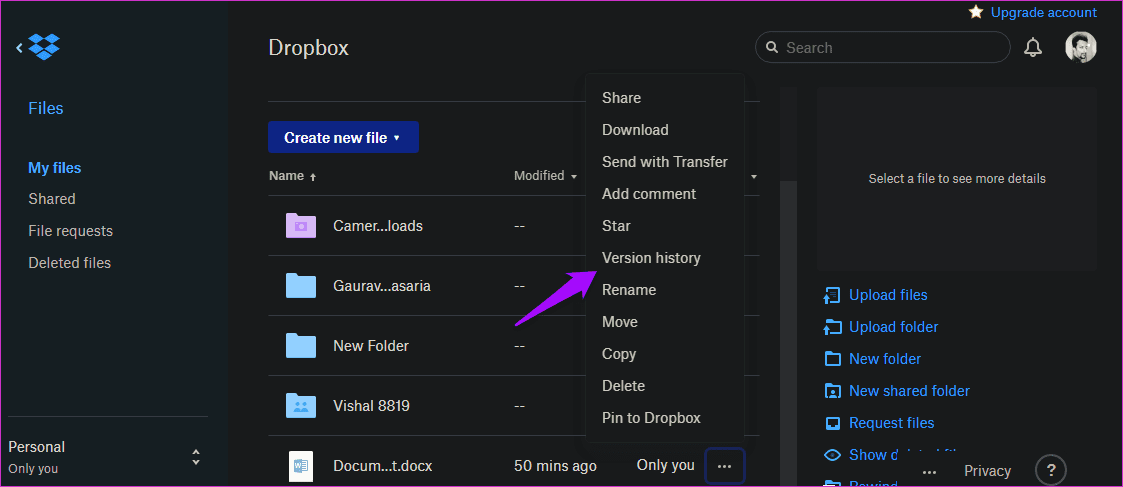This screenshot has width=1123, height=487.
Task: Click the Camera Uploads folder icon
Action: [301, 226]
